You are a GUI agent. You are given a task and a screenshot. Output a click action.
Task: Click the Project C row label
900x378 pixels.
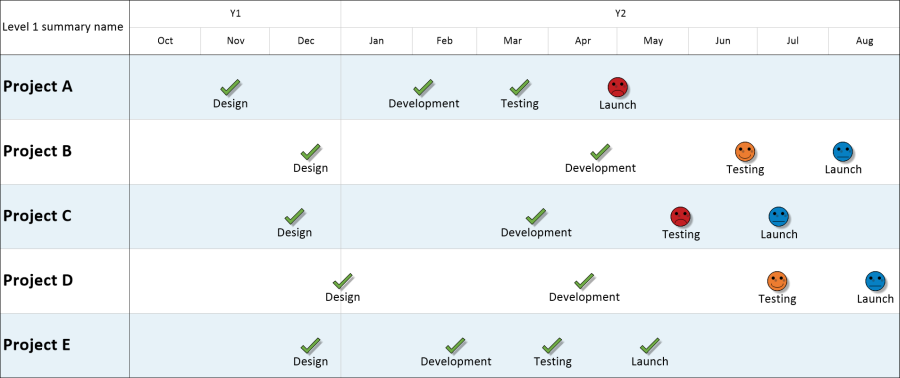click(37, 216)
